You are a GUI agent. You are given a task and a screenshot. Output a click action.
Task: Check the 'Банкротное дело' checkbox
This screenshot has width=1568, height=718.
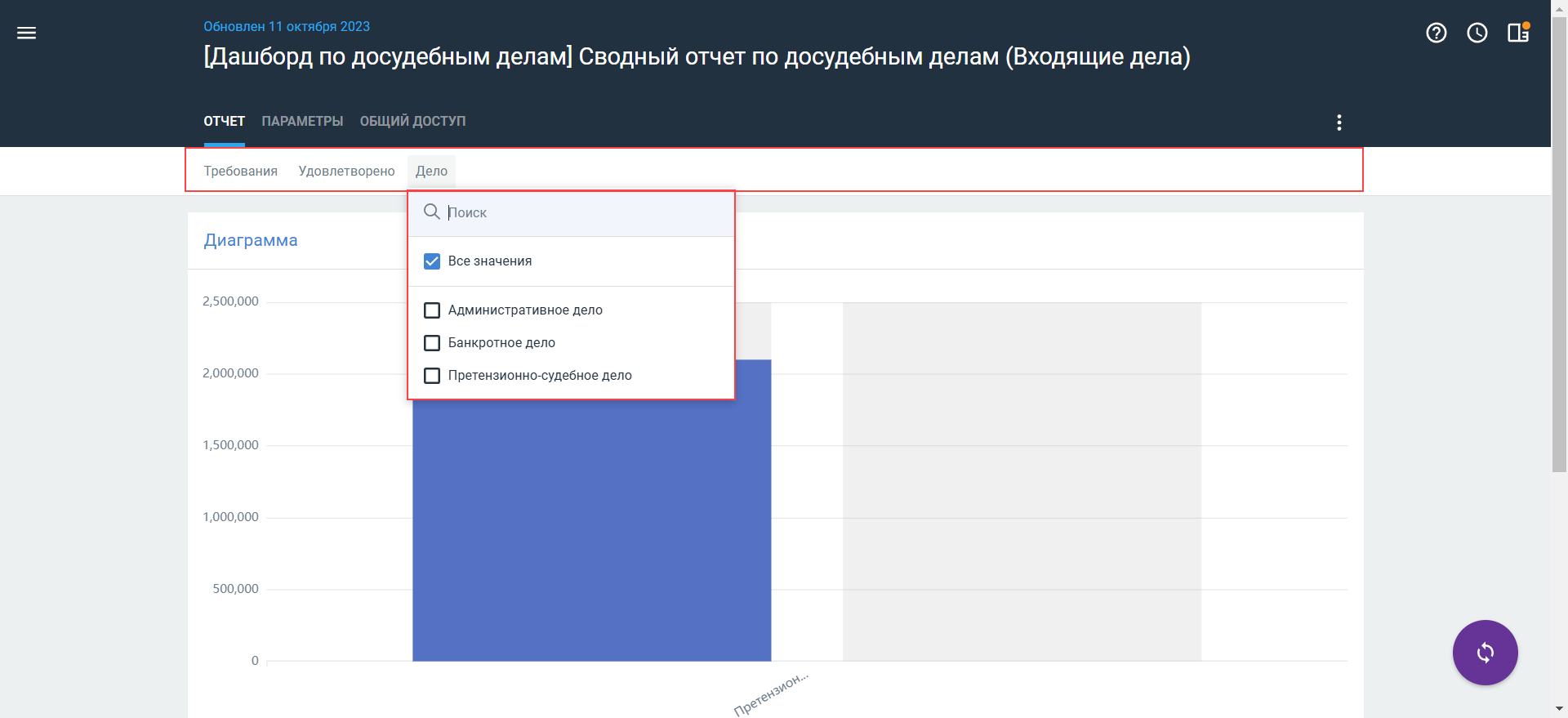point(432,343)
